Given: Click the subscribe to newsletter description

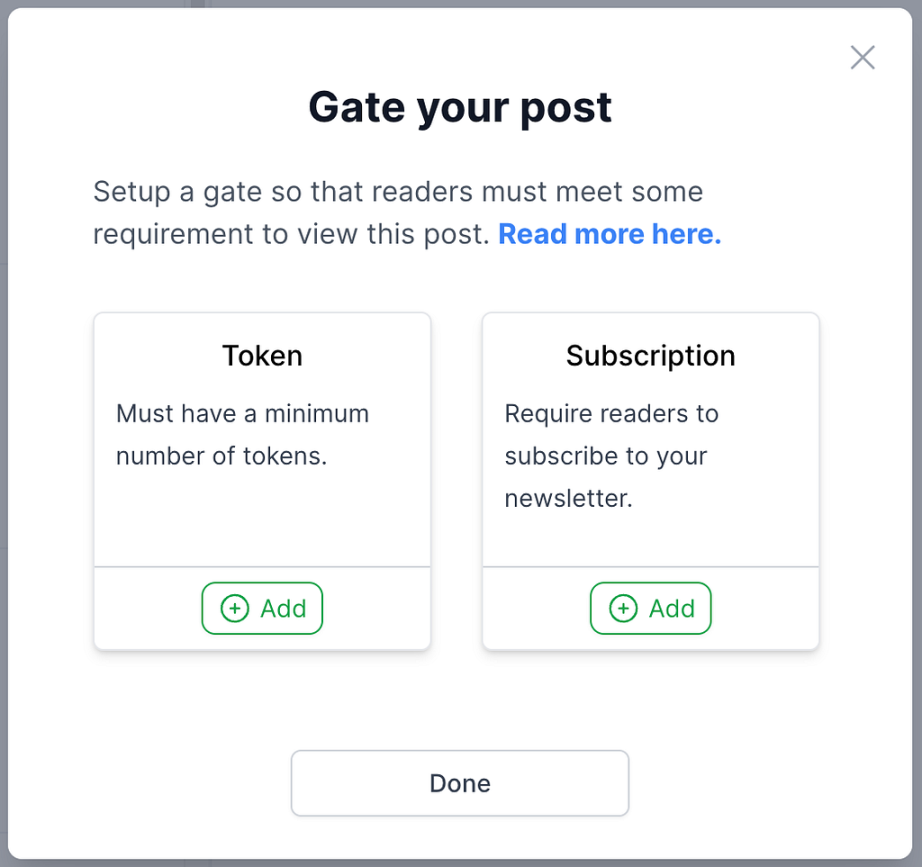Looking at the screenshot, I should (x=612, y=456).
